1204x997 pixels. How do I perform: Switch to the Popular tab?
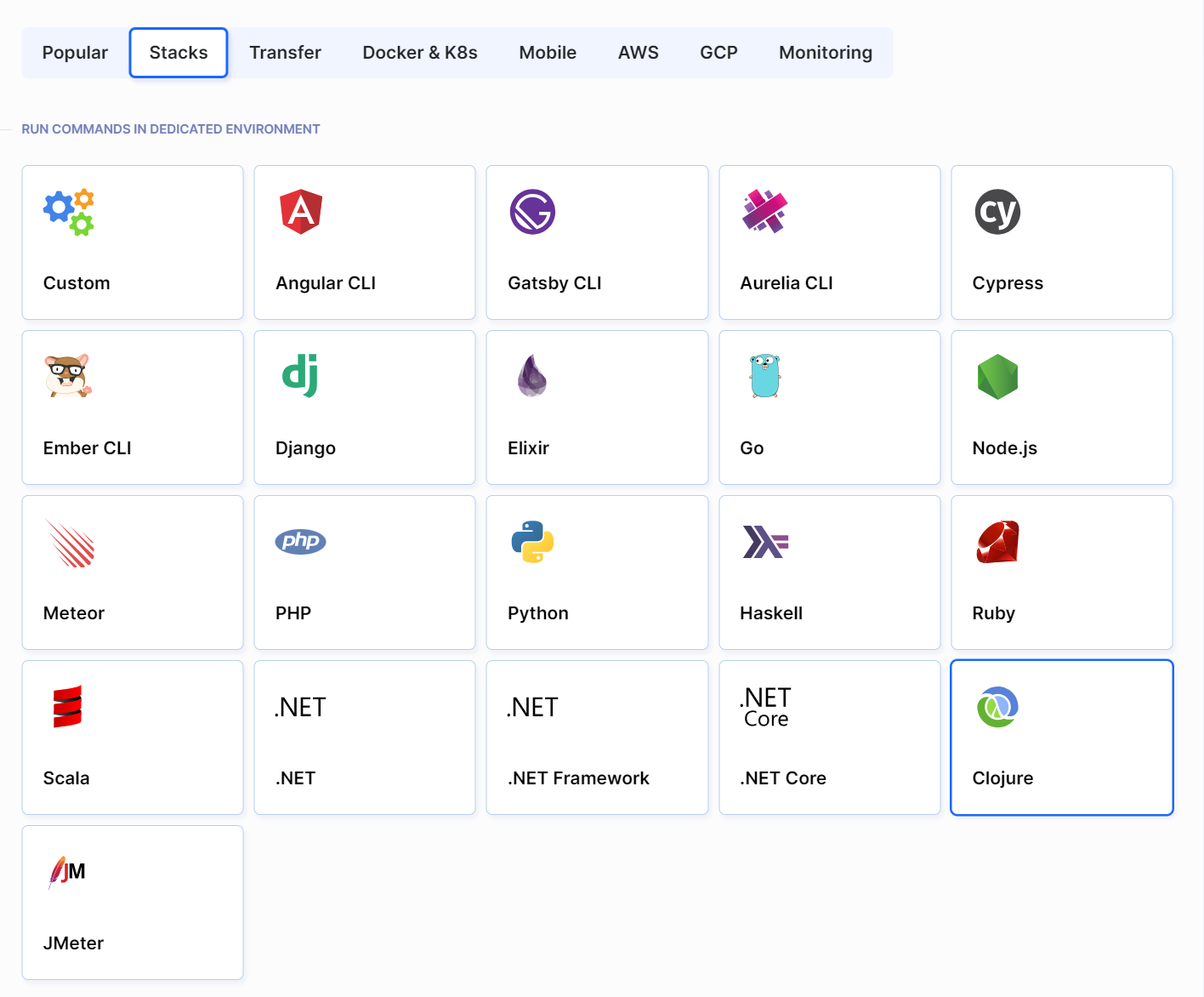pyautogui.click(x=75, y=53)
